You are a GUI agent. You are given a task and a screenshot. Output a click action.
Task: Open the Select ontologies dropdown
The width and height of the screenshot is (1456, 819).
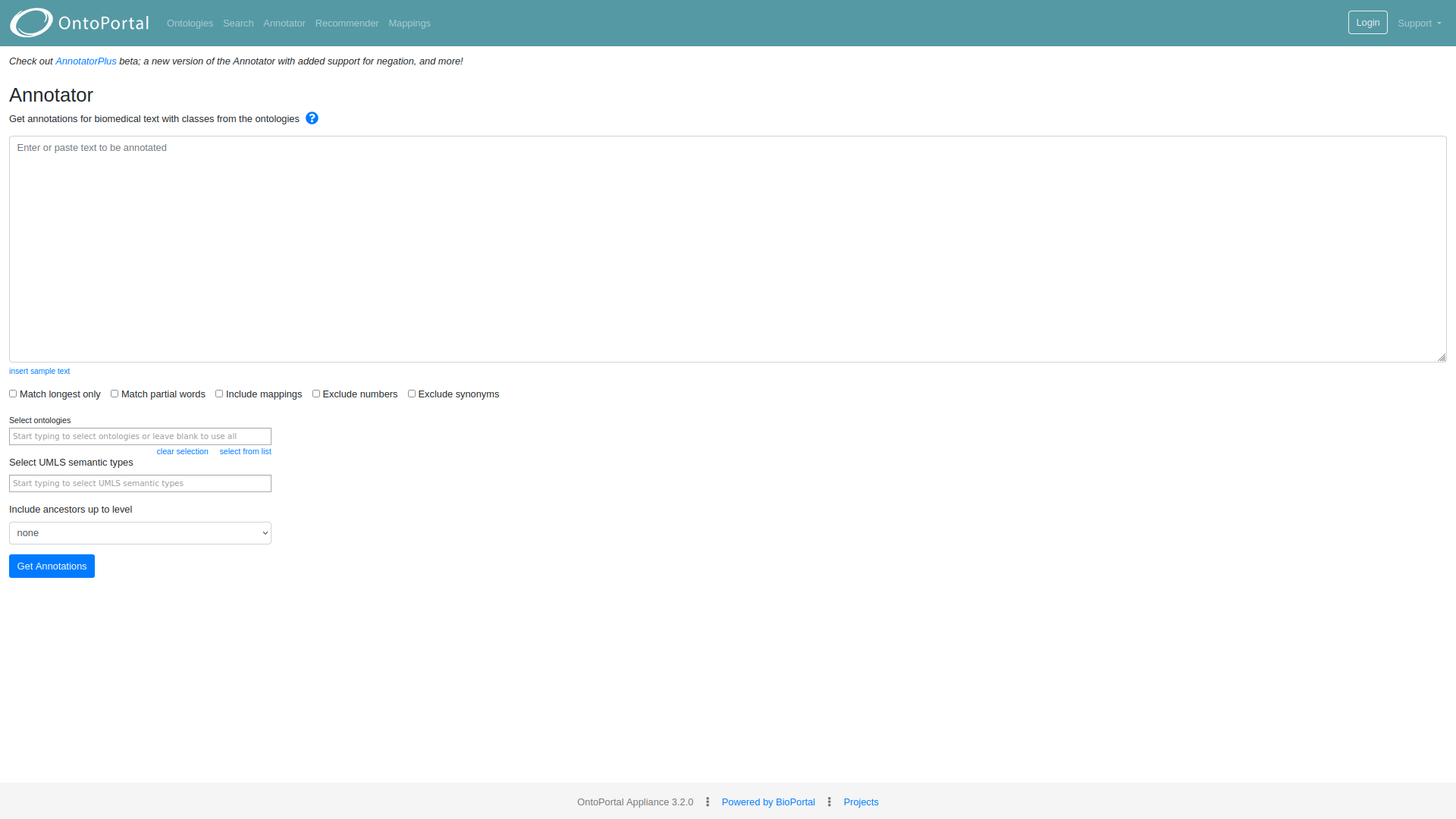point(140,436)
